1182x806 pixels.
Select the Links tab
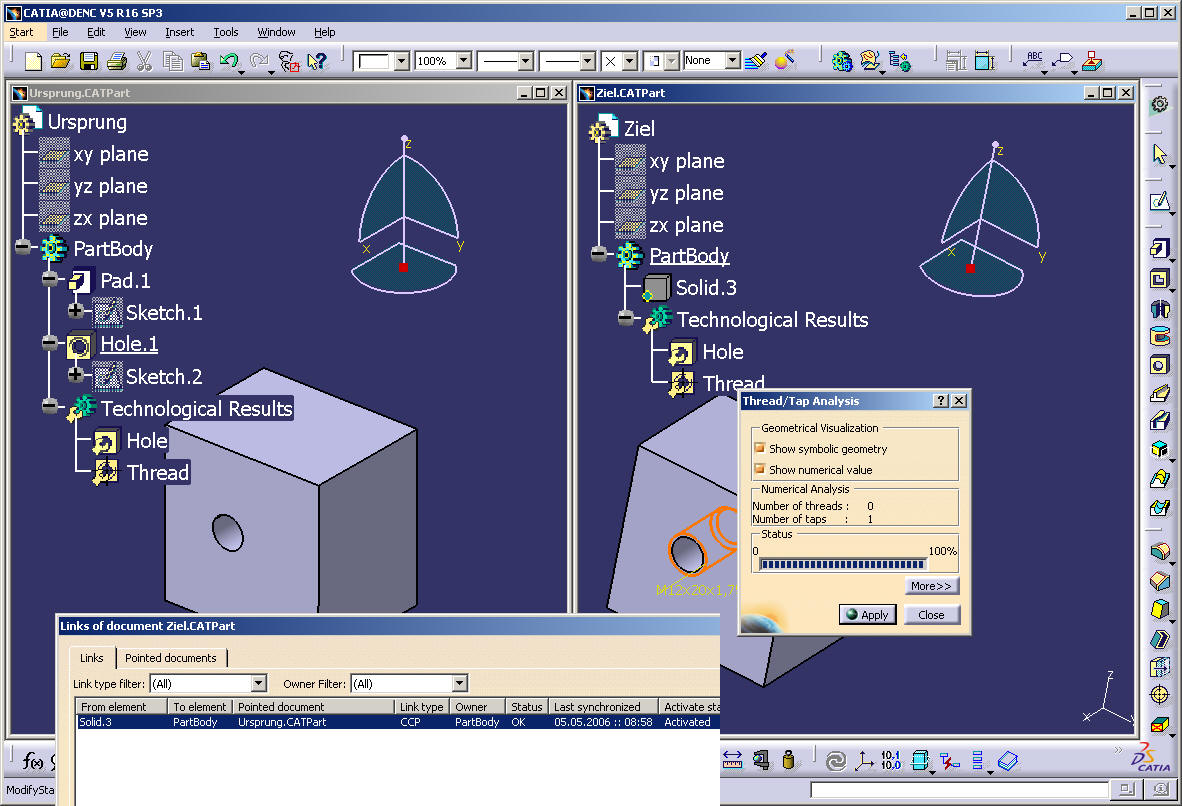tap(91, 657)
